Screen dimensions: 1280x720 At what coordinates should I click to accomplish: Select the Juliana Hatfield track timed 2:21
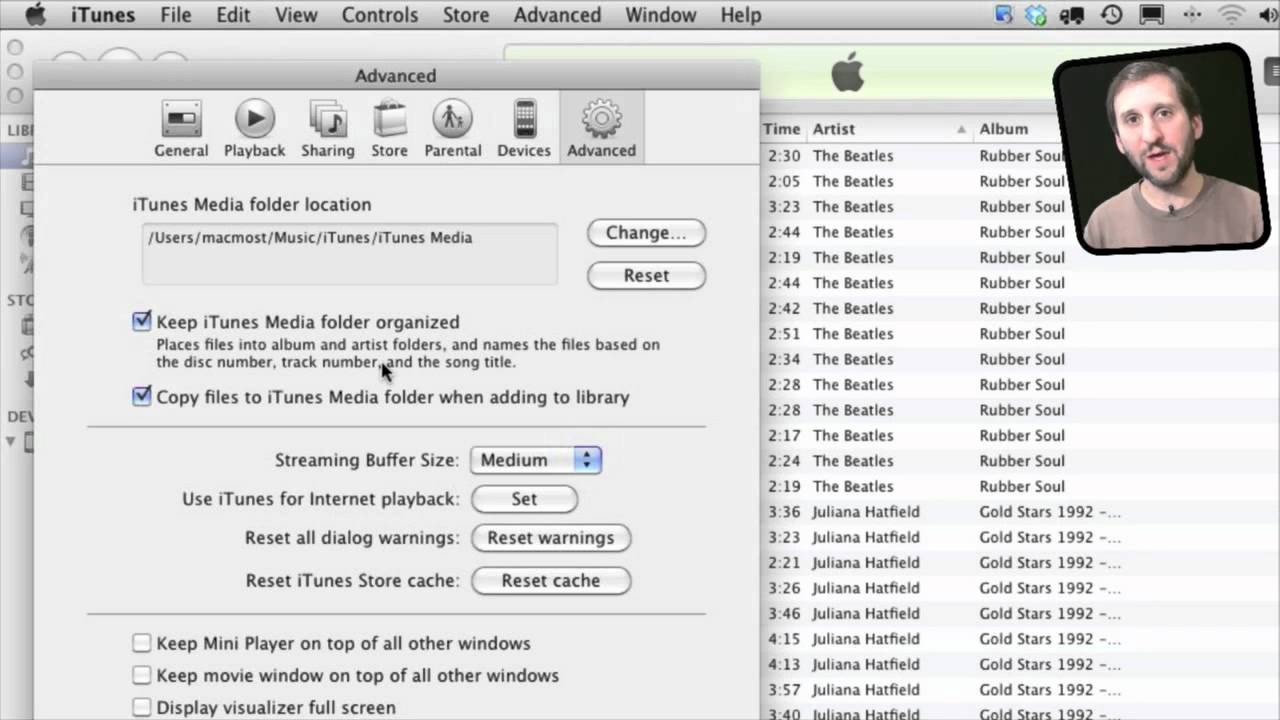click(1020, 562)
